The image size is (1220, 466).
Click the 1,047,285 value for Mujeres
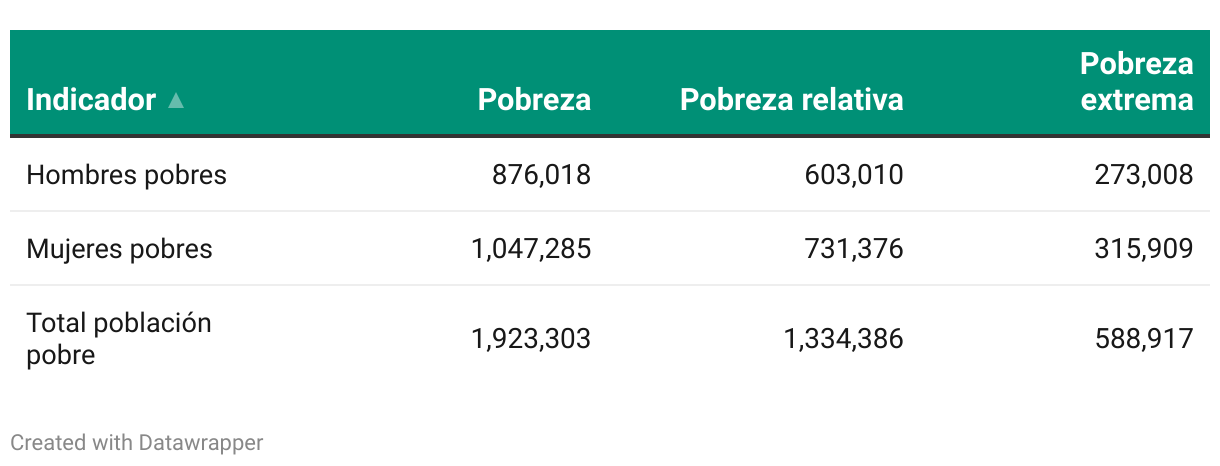[x=531, y=248]
